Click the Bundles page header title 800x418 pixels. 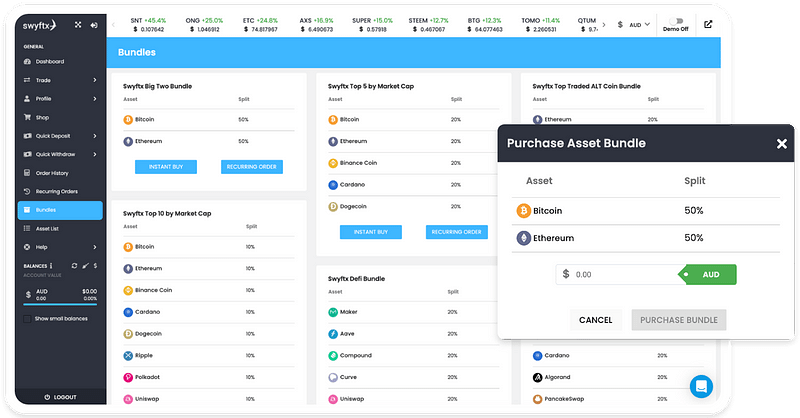(137, 53)
